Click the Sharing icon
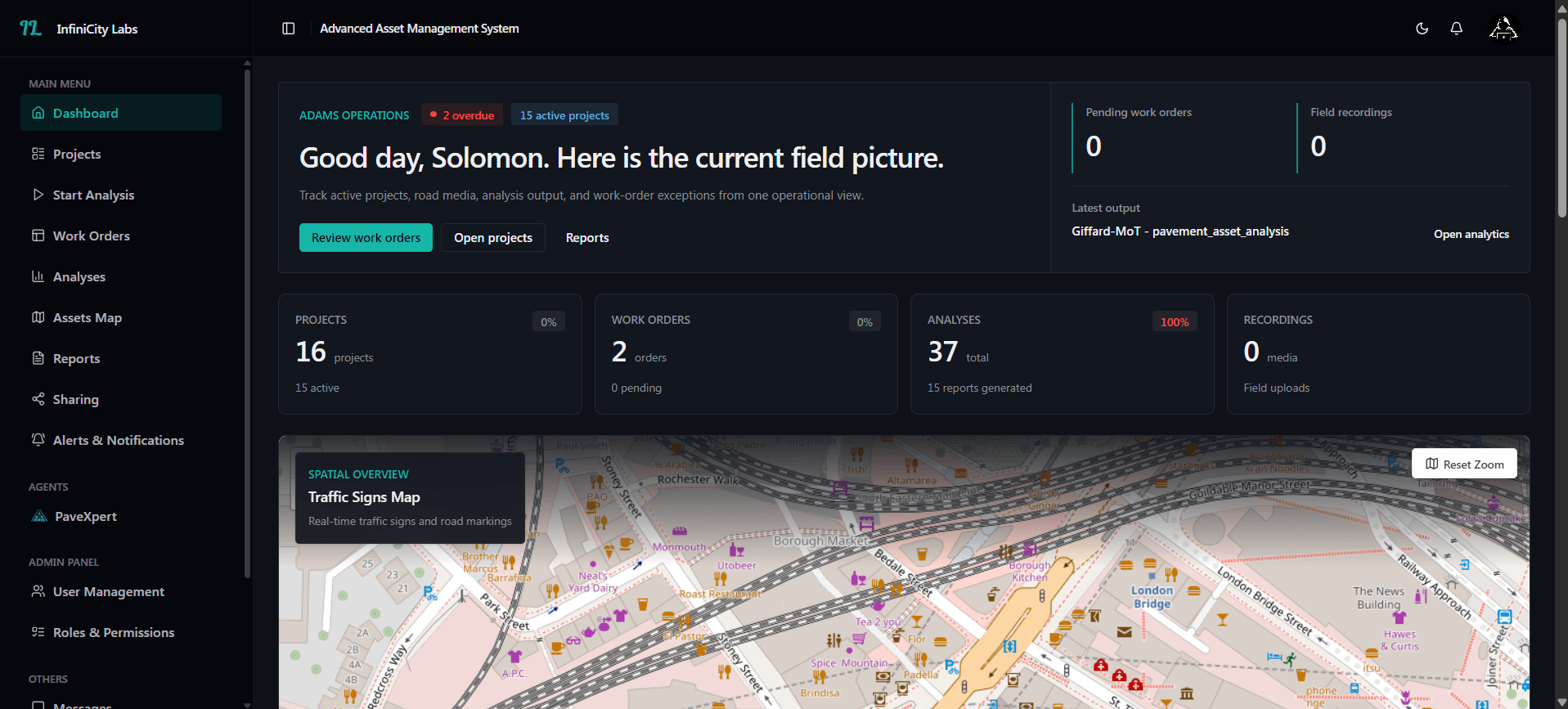Screen dimensions: 1568x709 click(38, 399)
